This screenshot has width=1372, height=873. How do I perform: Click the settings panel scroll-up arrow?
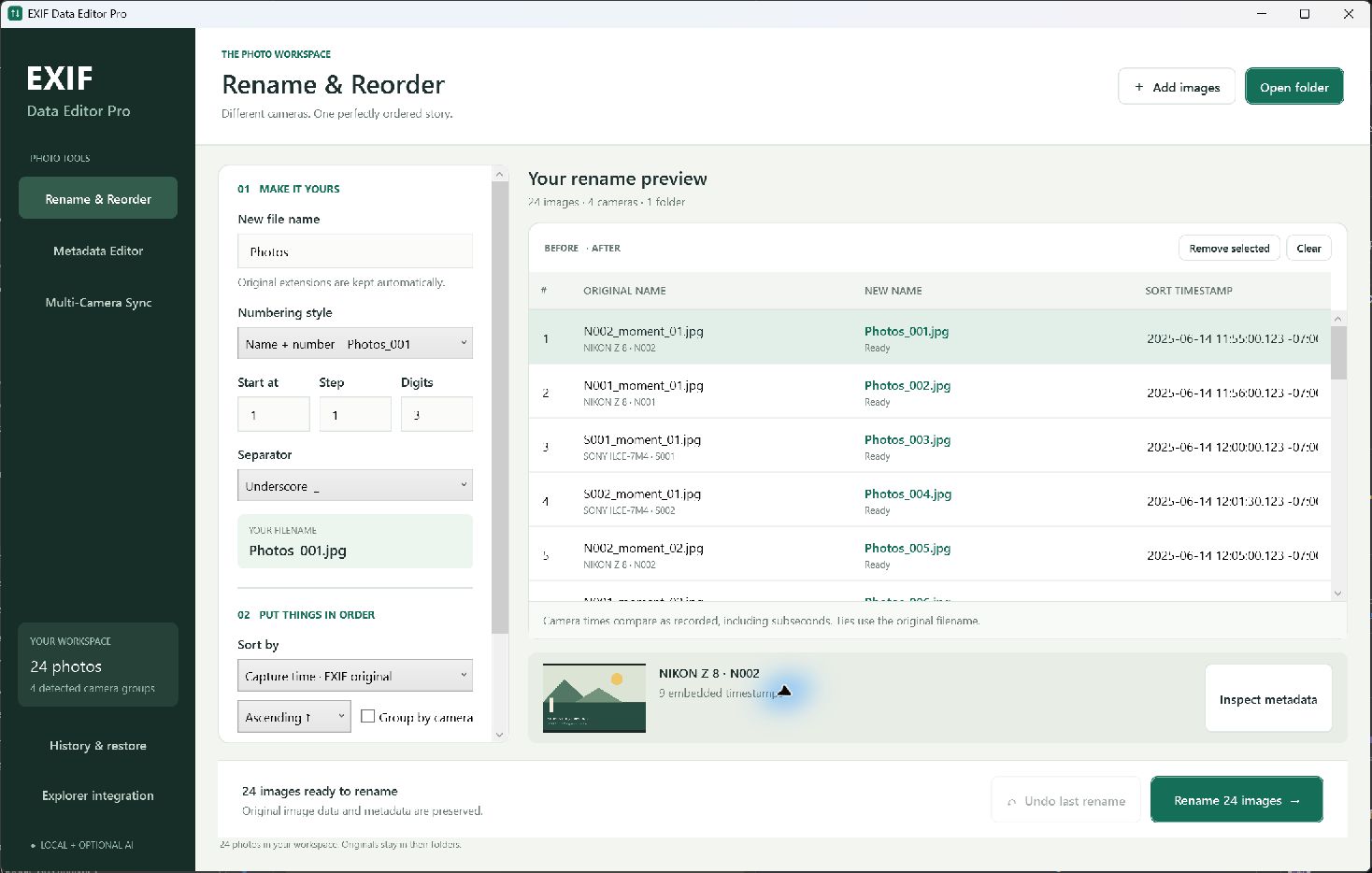point(499,175)
